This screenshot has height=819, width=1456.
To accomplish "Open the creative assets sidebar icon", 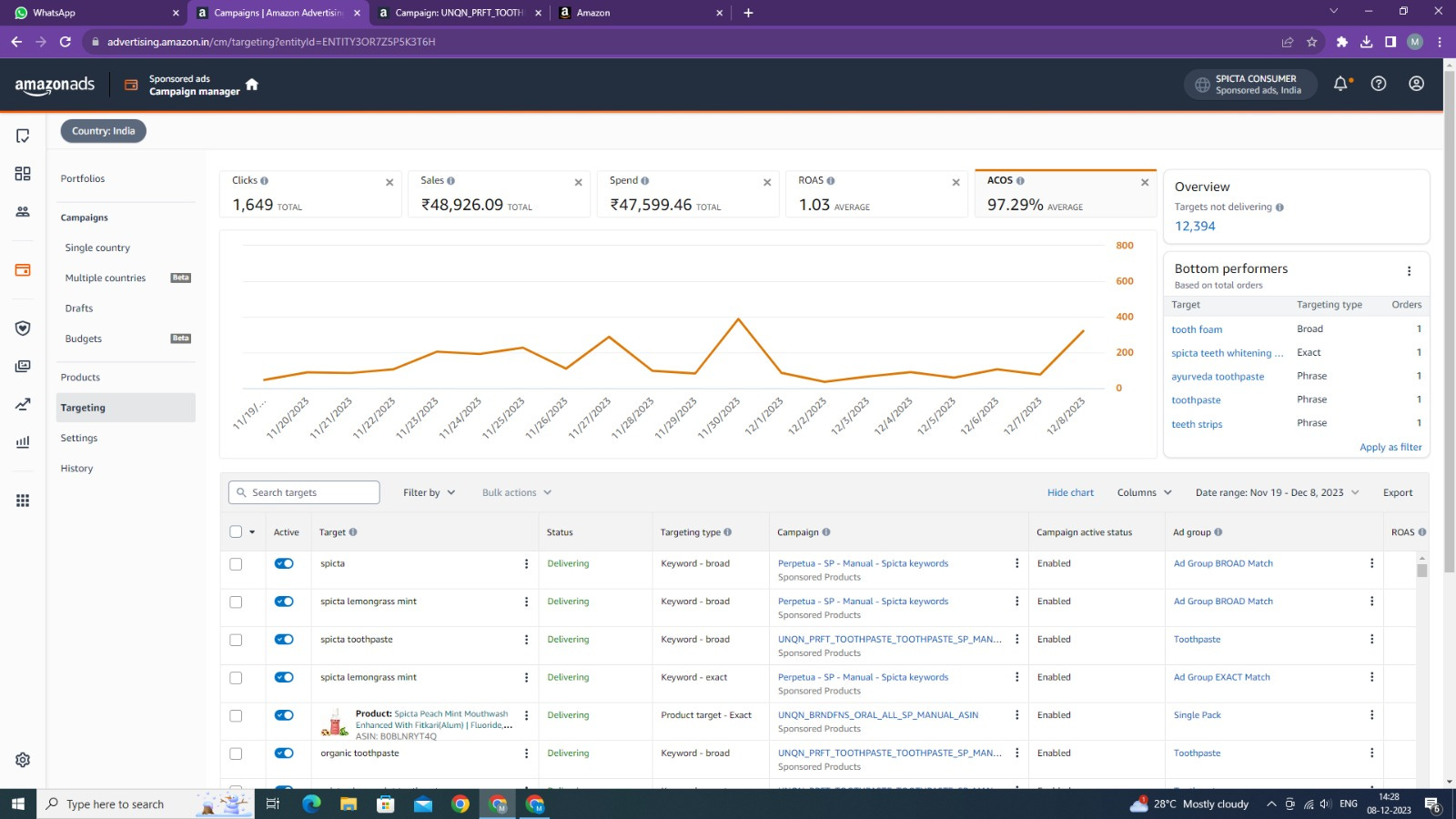I will pos(23,366).
